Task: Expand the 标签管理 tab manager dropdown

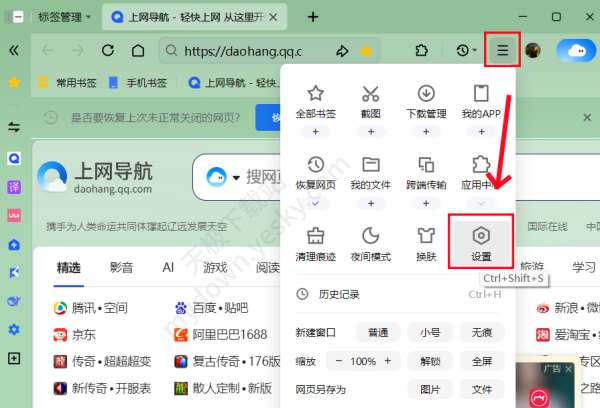Action: [88, 17]
